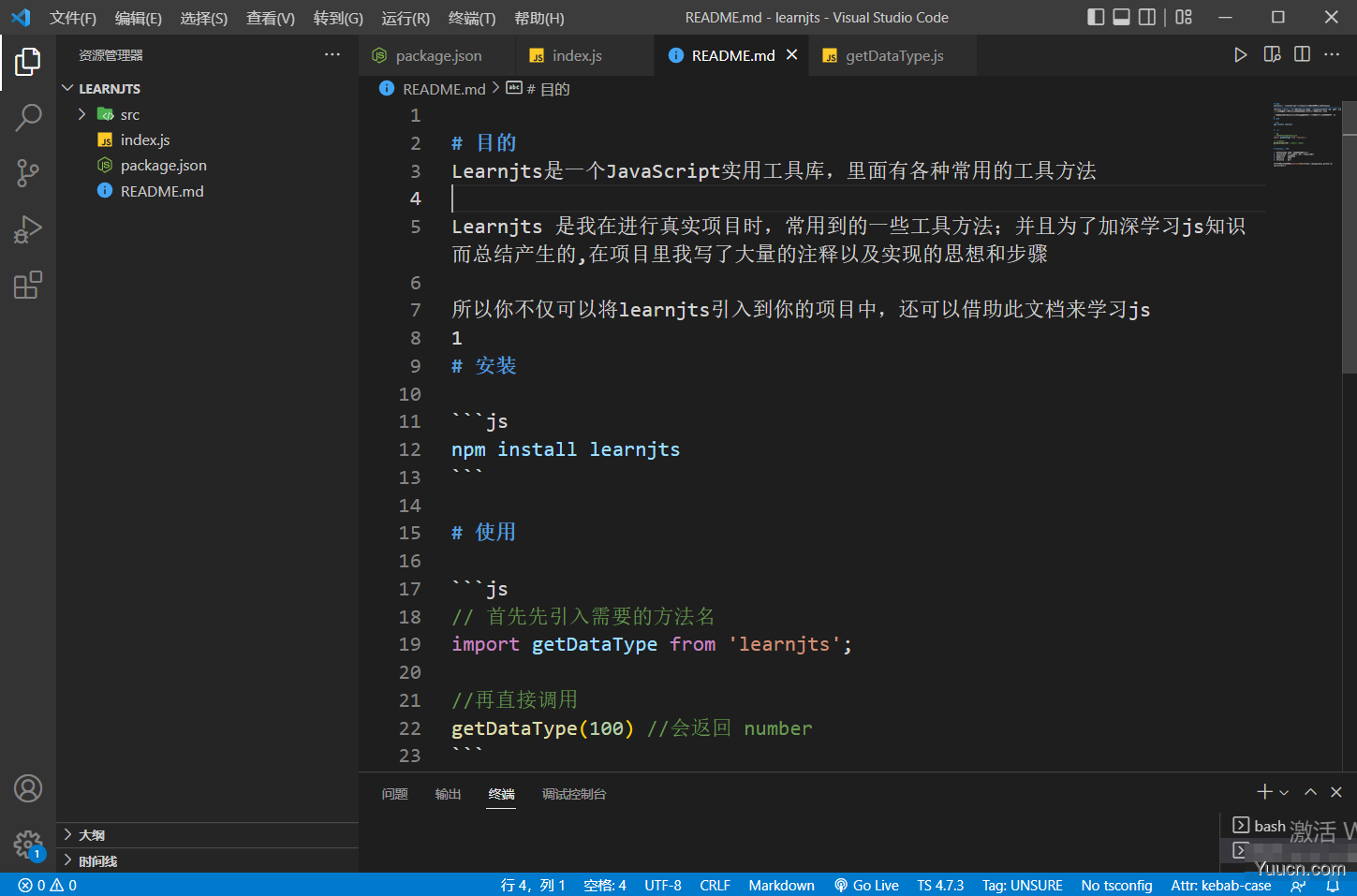1357x896 pixels.
Task: Open the 帮助(H) menu
Action: click(538, 18)
